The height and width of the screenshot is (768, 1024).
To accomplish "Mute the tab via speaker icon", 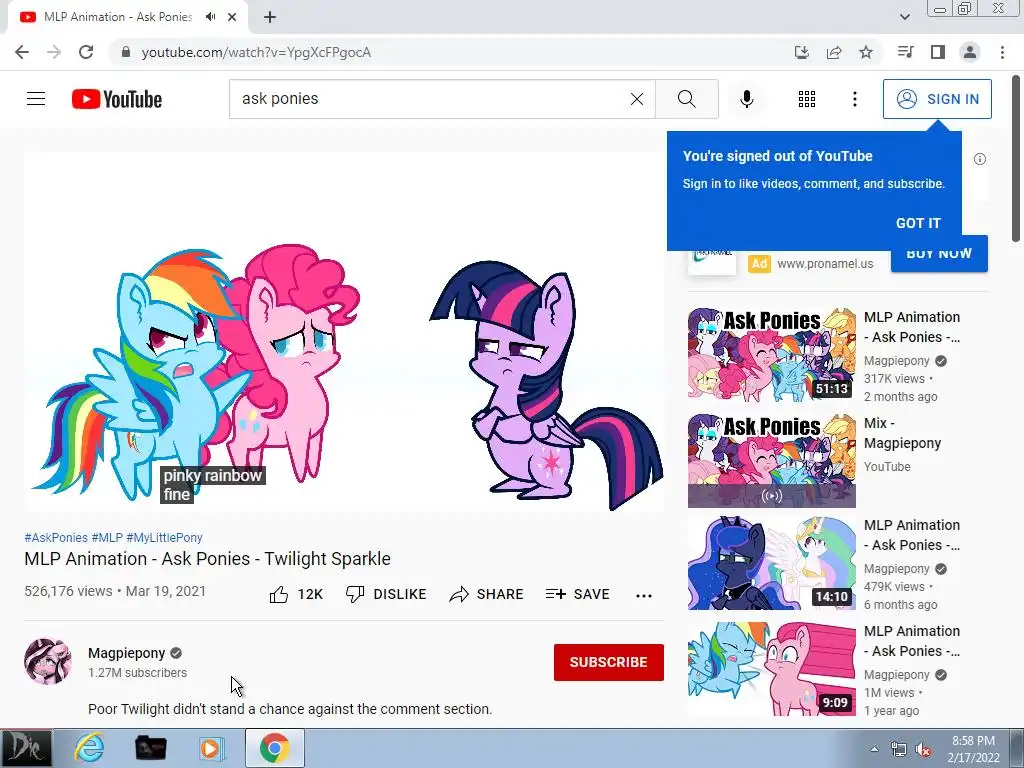I will [210, 17].
